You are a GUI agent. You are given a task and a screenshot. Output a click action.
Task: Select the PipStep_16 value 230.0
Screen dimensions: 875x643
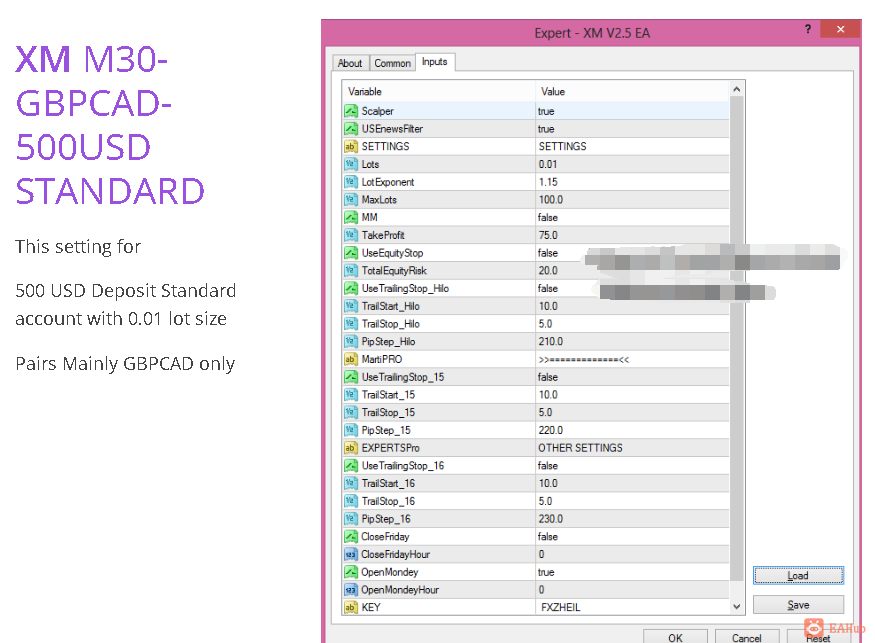(551, 519)
